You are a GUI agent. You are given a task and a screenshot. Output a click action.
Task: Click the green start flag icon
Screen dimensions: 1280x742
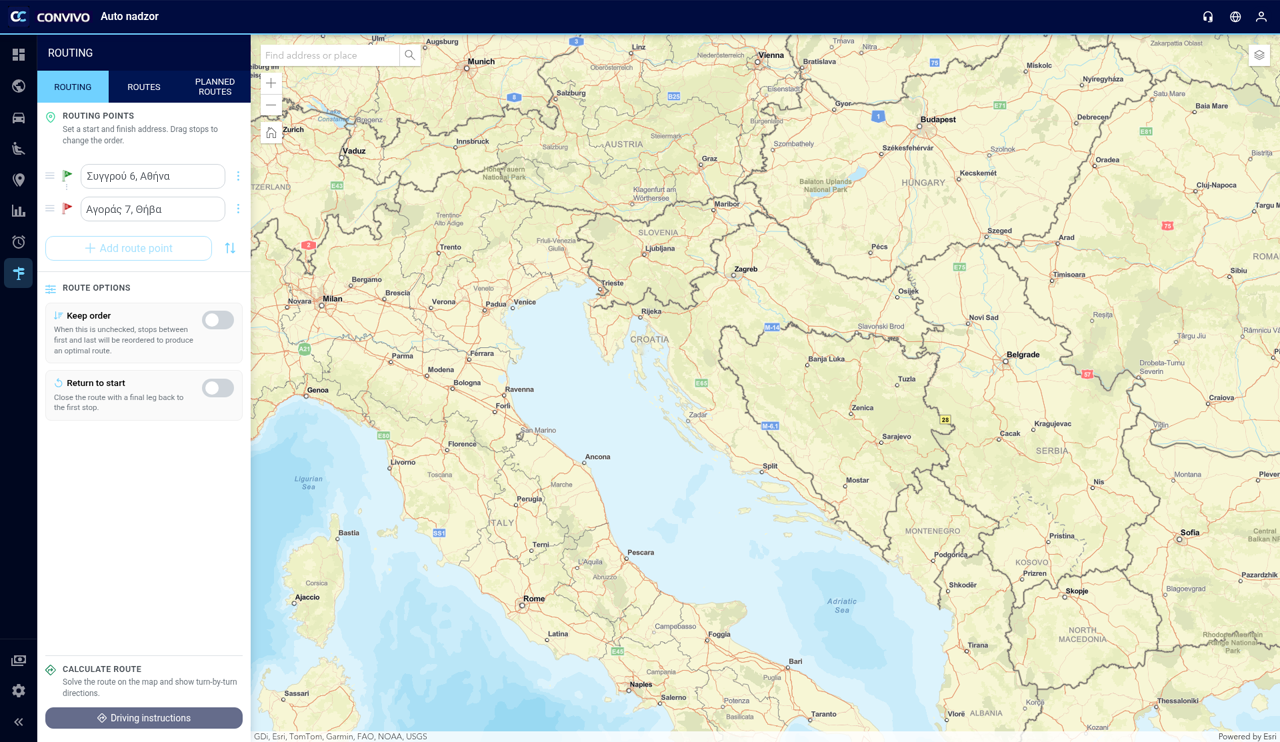(x=67, y=176)
